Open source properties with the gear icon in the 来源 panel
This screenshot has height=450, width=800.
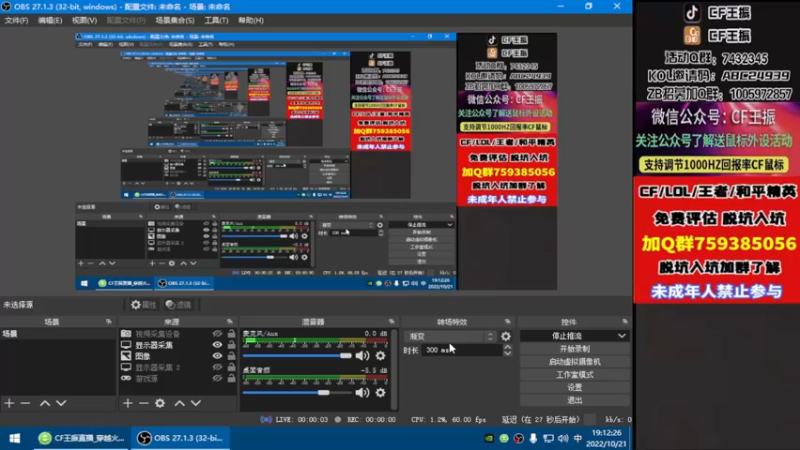point(160,403)
